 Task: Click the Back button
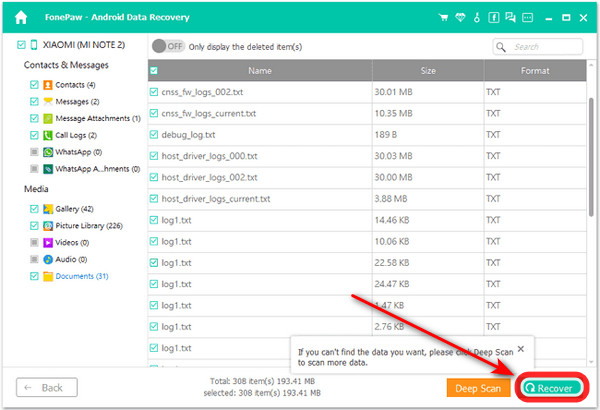tap(43, 387)
